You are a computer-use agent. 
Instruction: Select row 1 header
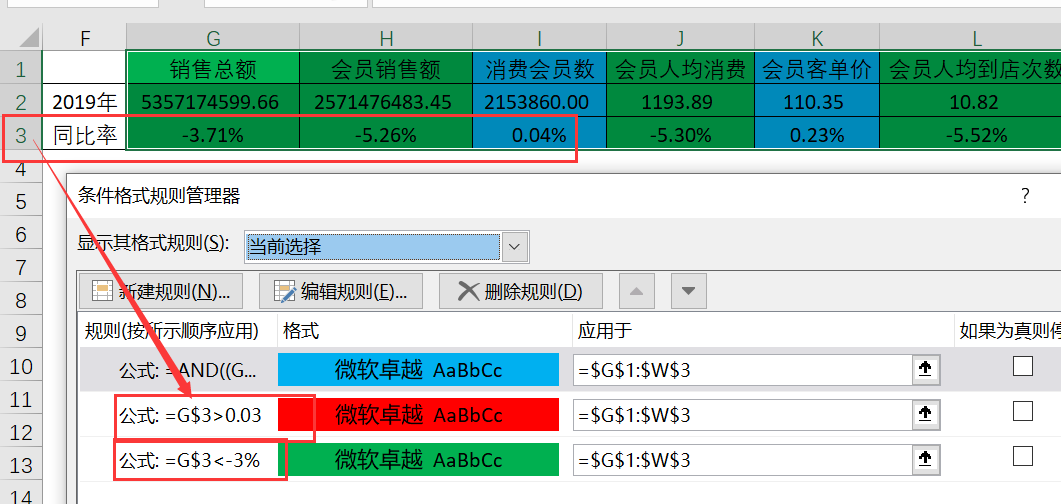pos(20,68)
